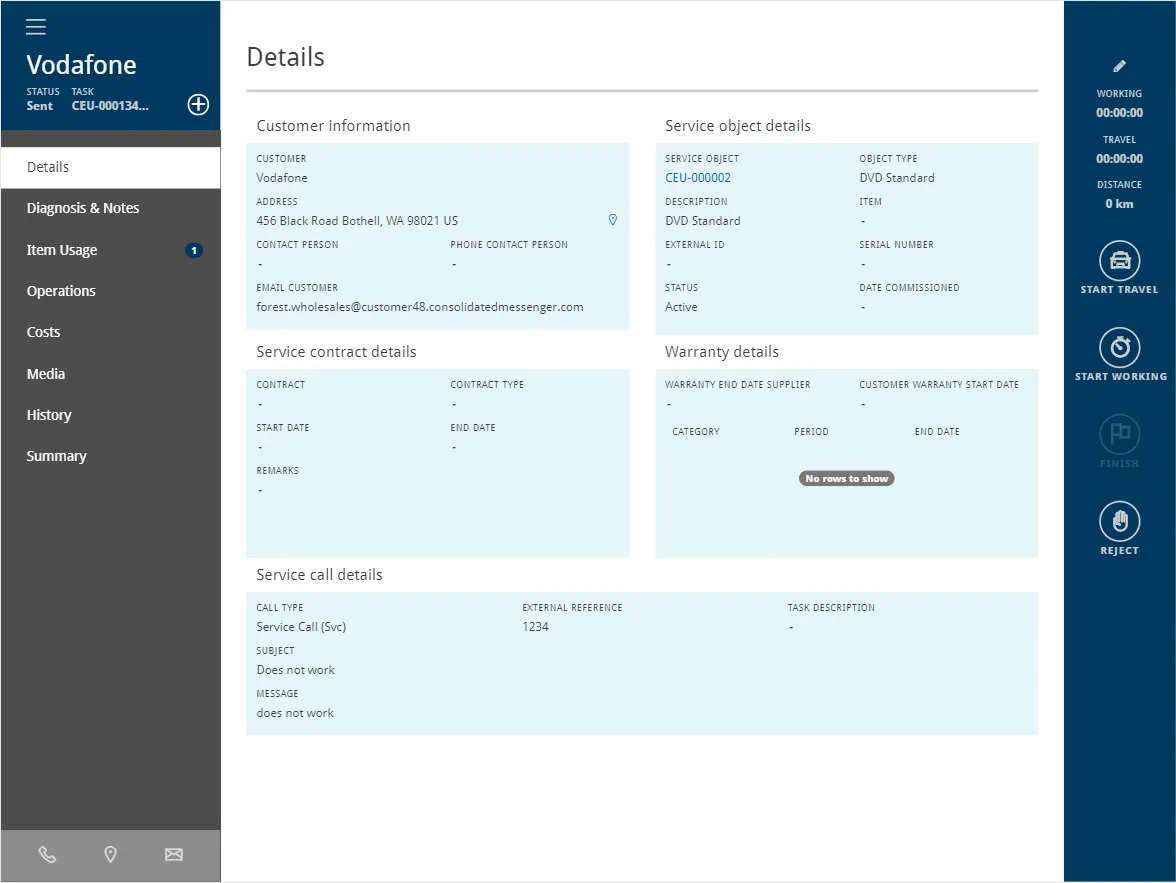1176x883 pixels.
Task: Click the envelope mail icon
Action: point(174,854)
